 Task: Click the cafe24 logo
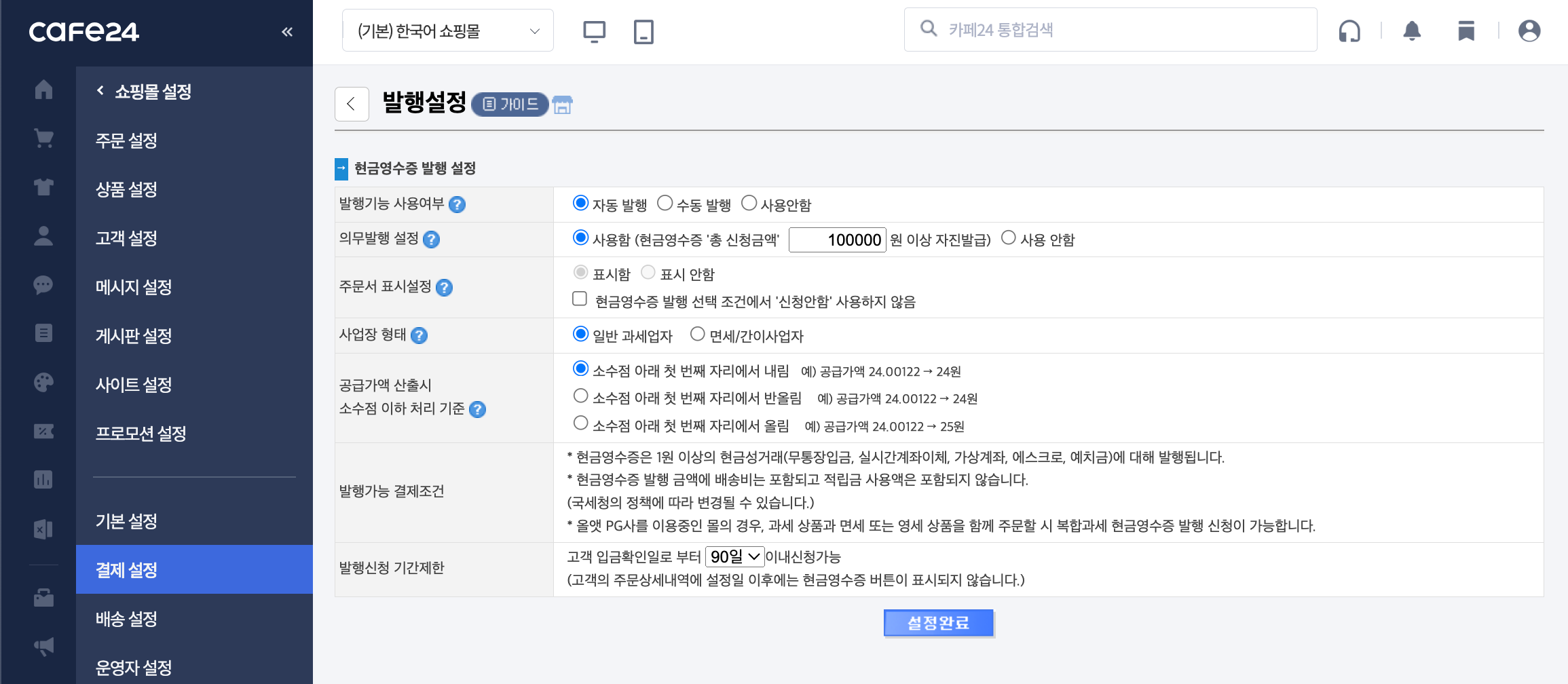[x=83, y=32]
